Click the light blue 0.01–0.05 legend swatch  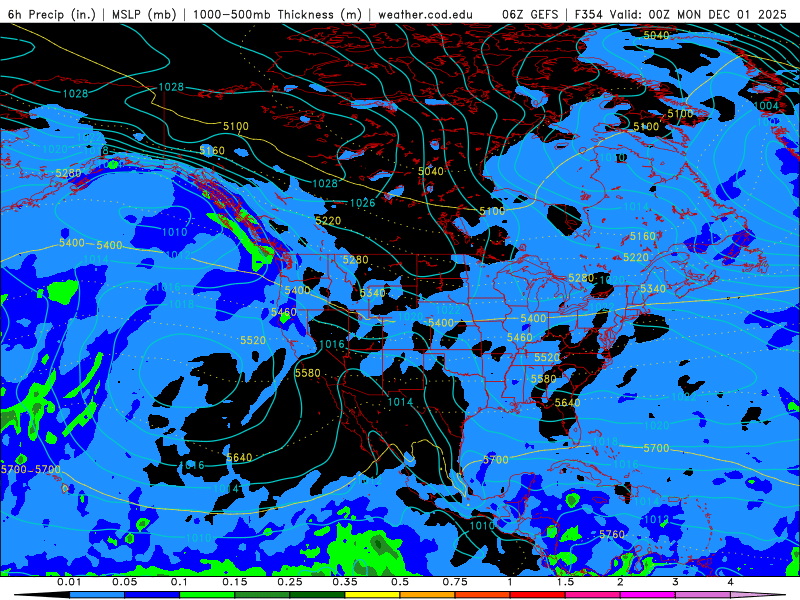(97, 595)
